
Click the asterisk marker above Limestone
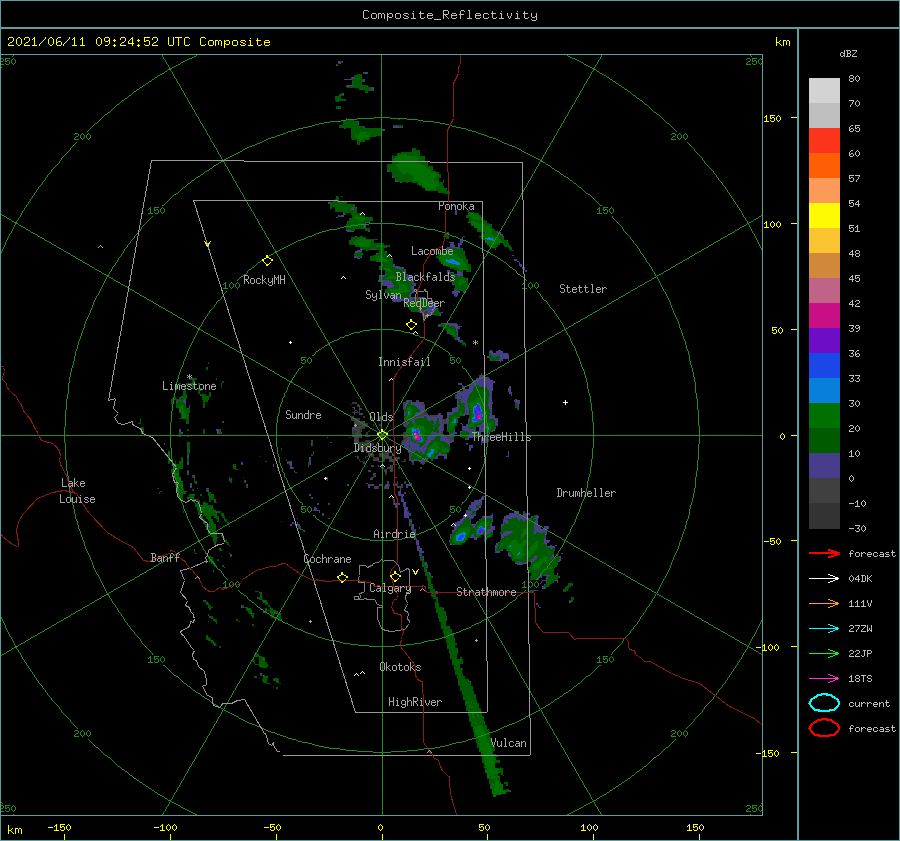(189, 377)
